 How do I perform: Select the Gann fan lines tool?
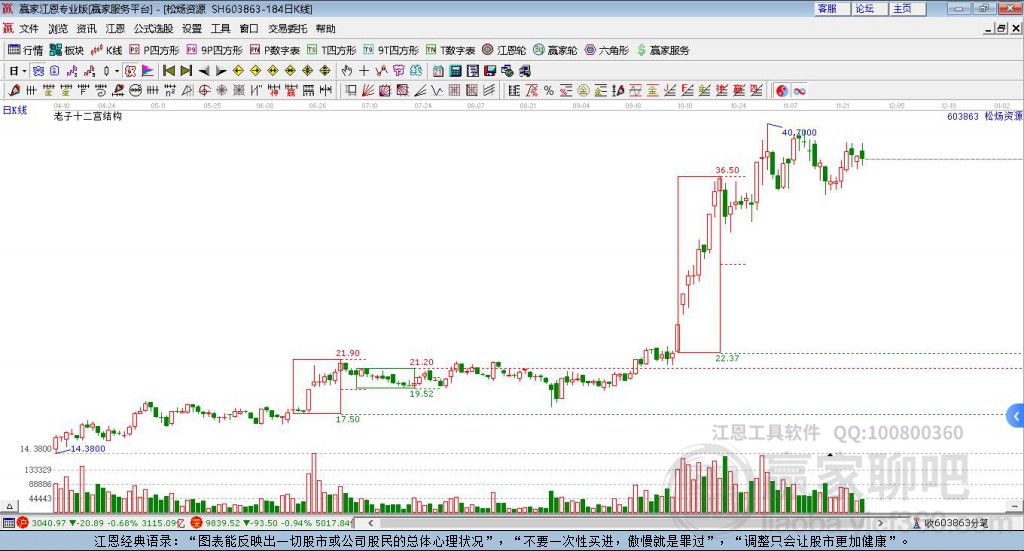pyautogui.click(x=368, y=91)
